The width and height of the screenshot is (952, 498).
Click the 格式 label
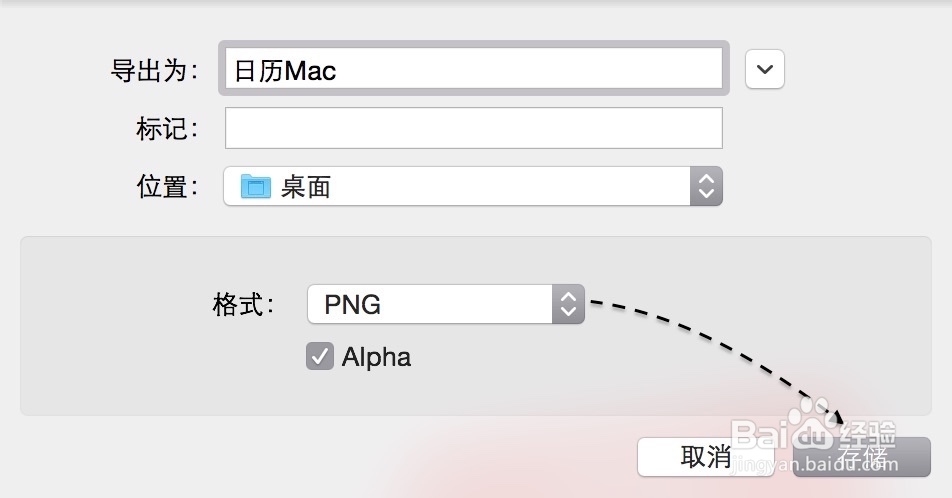click(243, 304)
